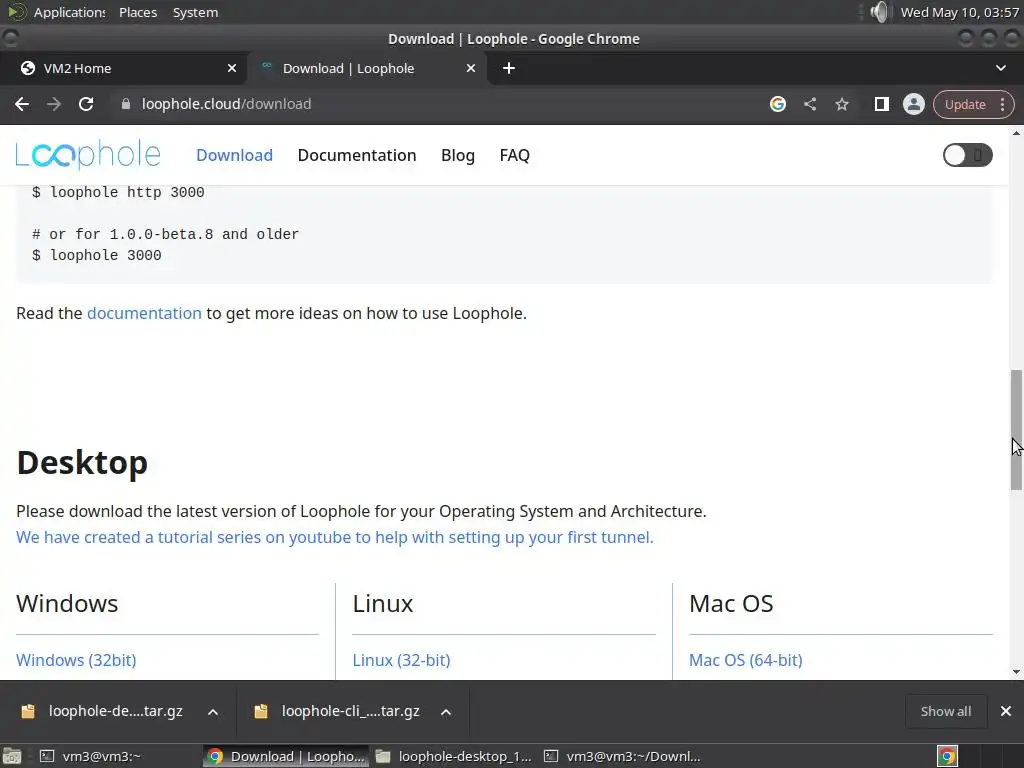Image resolution: width=1024 pixels, height=768 pixels.
Task: Expand the tab search dropdown arrow
Action: pyautogui.click(x=1000, y=68)
